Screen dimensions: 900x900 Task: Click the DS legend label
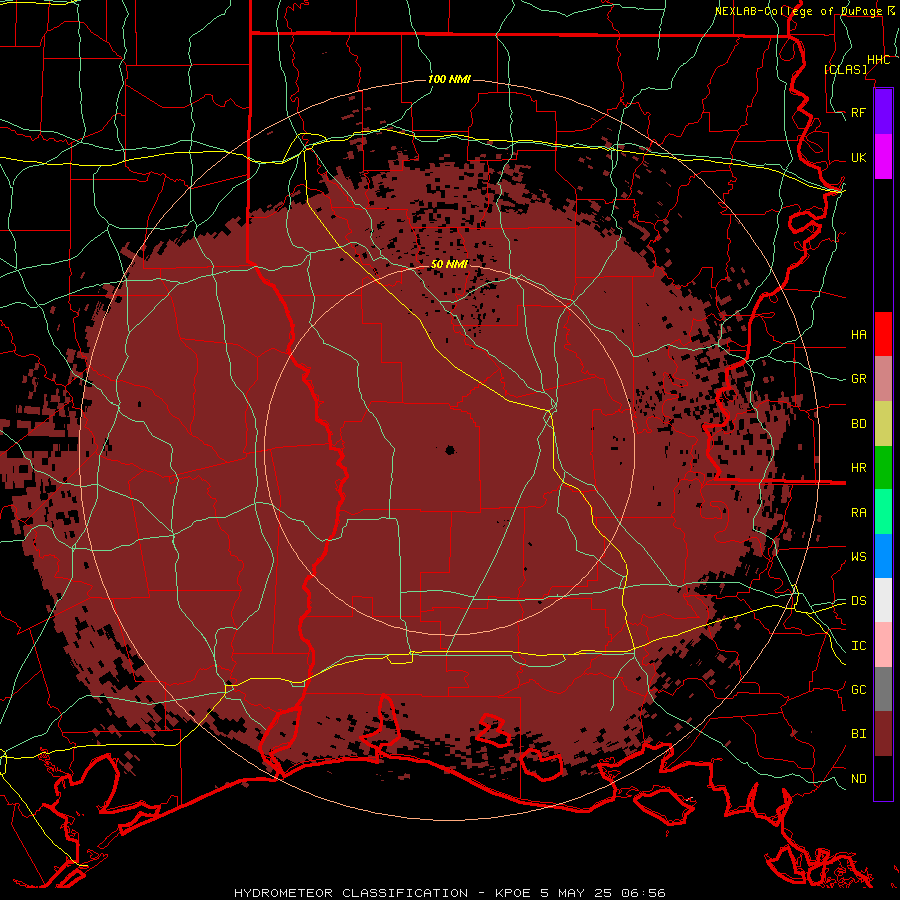click(859, 601)
